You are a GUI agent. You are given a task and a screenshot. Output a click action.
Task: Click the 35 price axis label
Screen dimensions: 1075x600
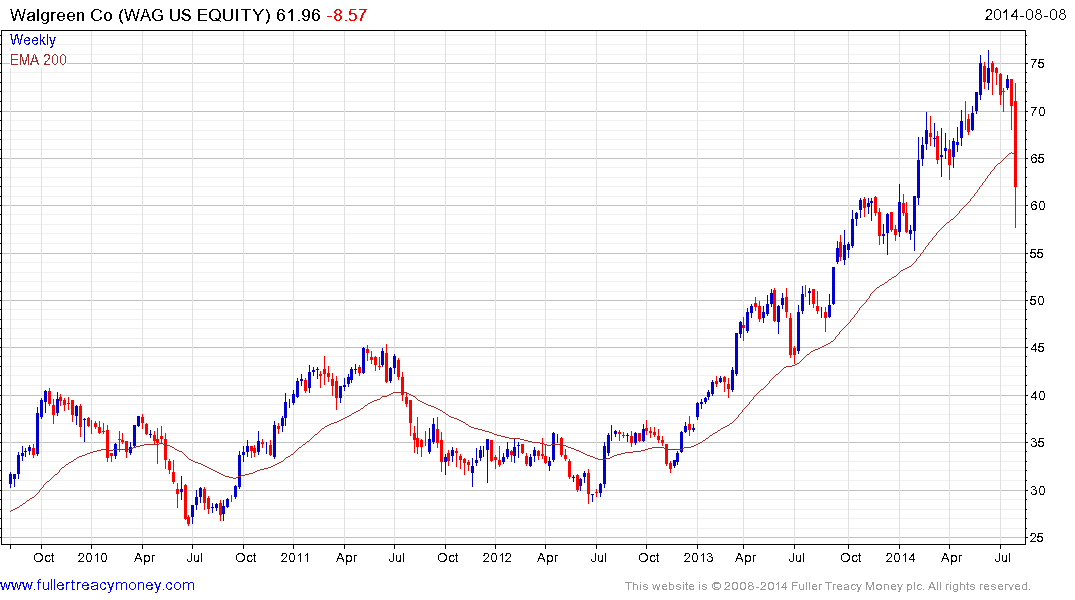tap(1037, 443)
